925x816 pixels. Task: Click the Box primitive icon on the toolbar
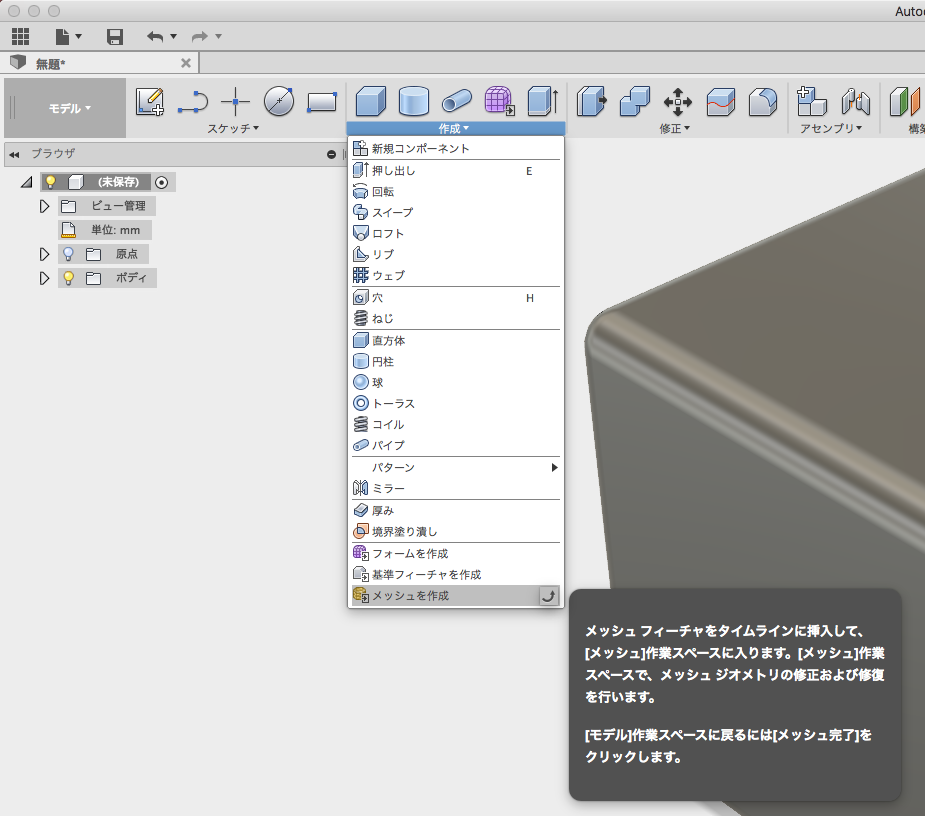tap(372, 101)
